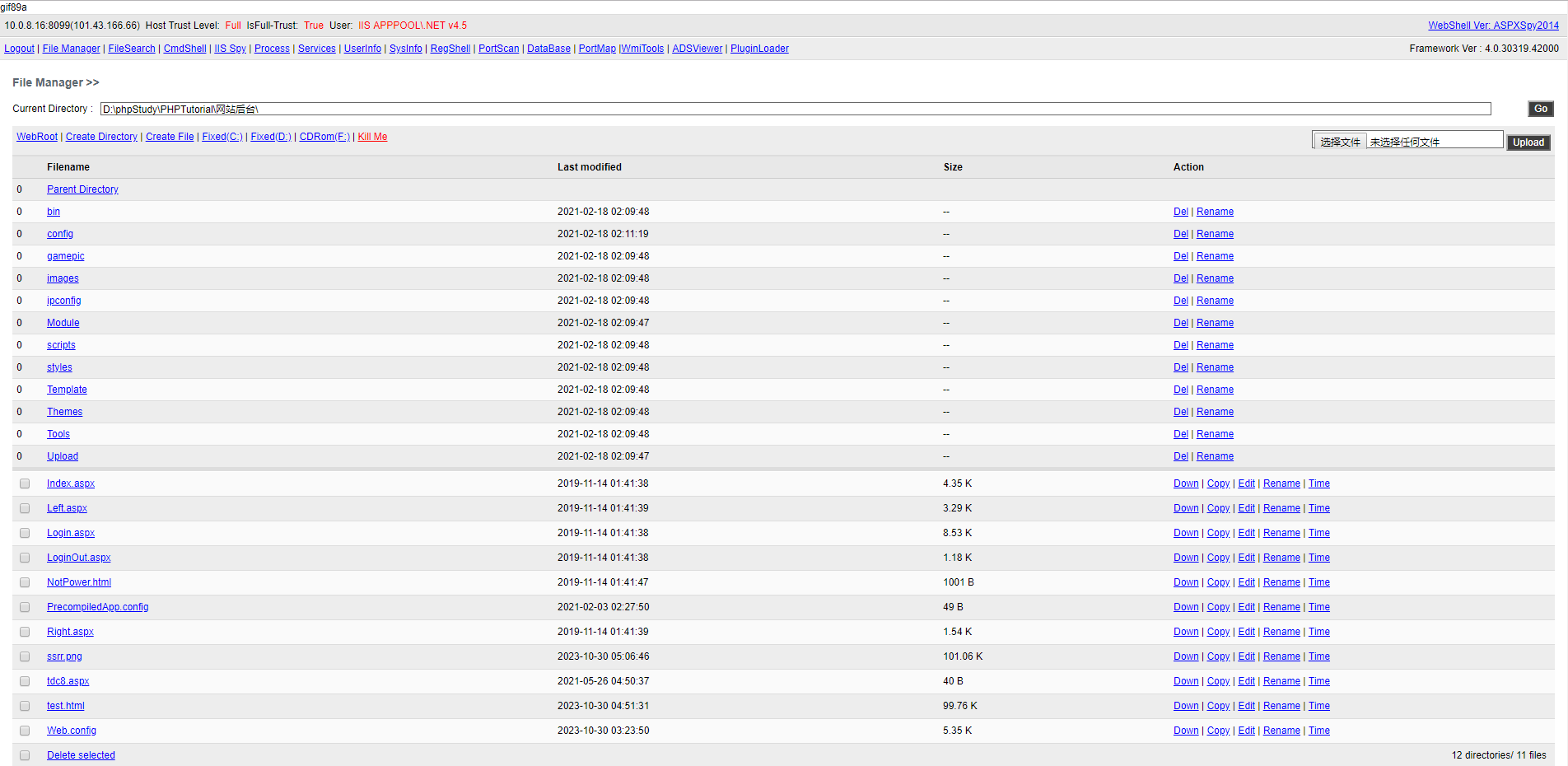This screenshot has height=766, width=1568.
Task: Open the Upload folder
Action: (x=63, y=456)
